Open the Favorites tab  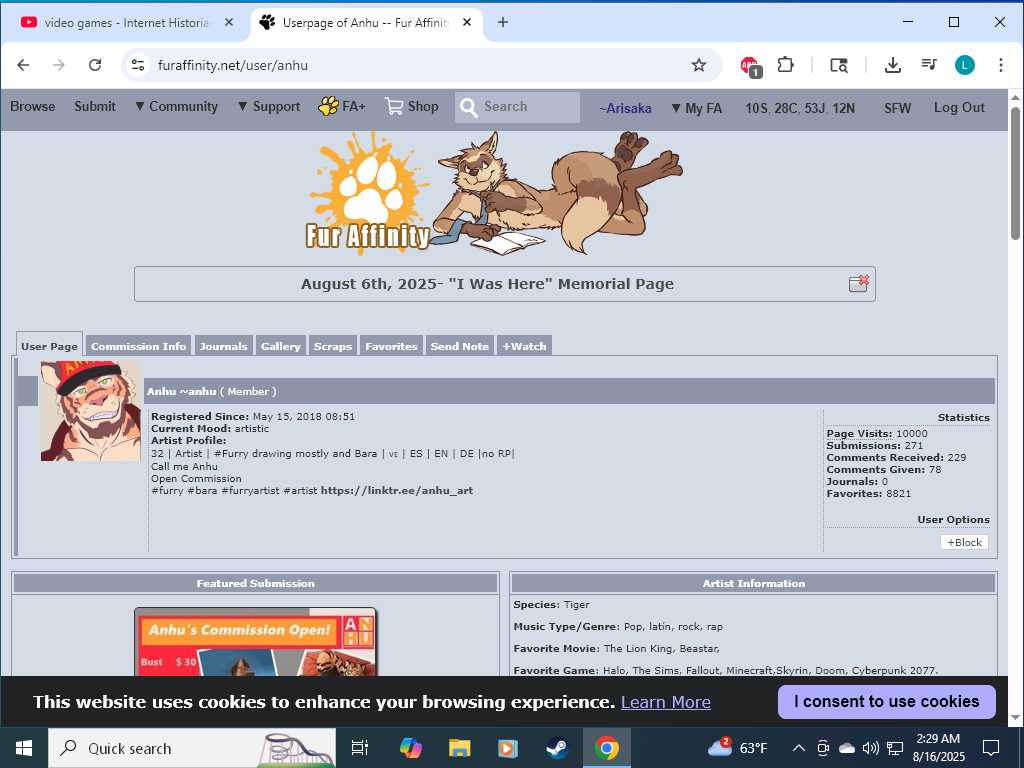[391, 346]
